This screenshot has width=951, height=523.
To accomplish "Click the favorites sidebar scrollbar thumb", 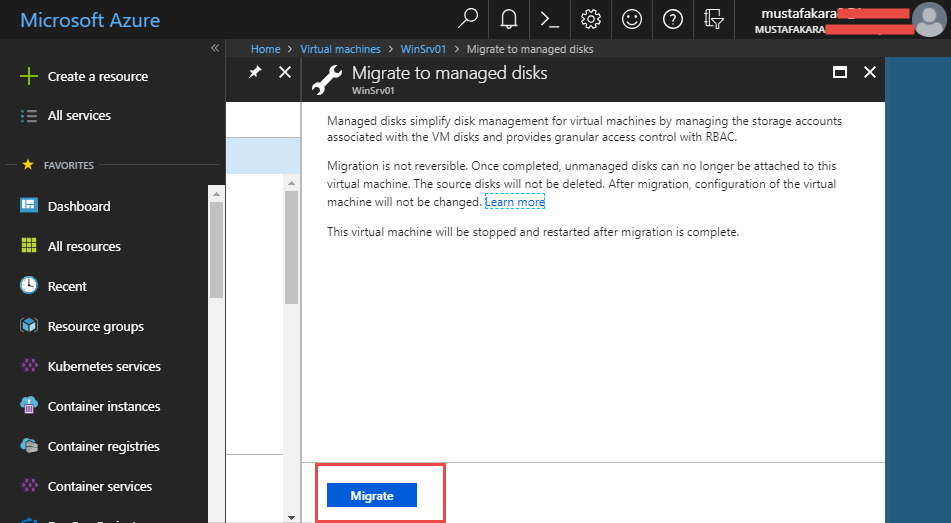I will (217, 249).
